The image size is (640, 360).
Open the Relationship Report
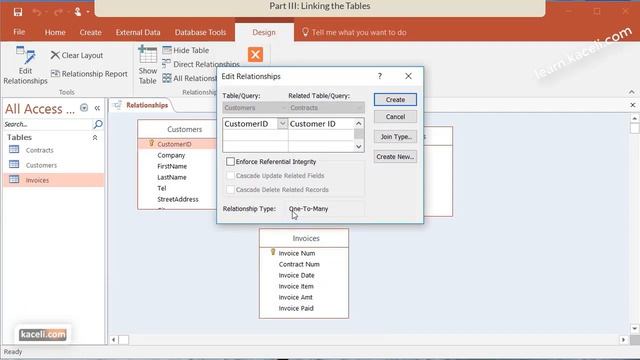[89, 74]
